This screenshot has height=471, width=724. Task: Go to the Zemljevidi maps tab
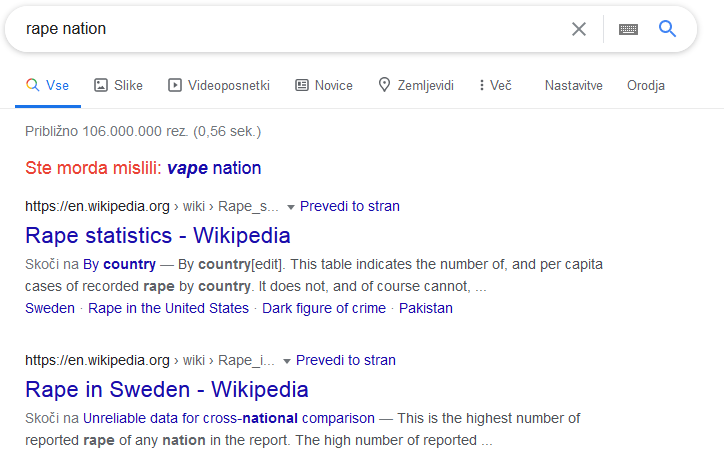[416, 85]
